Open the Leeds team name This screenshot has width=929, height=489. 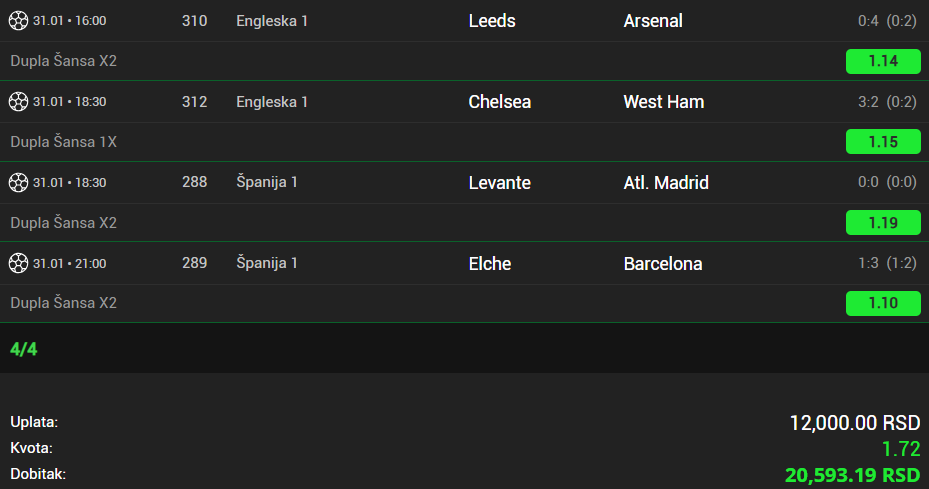click(492, 21)
